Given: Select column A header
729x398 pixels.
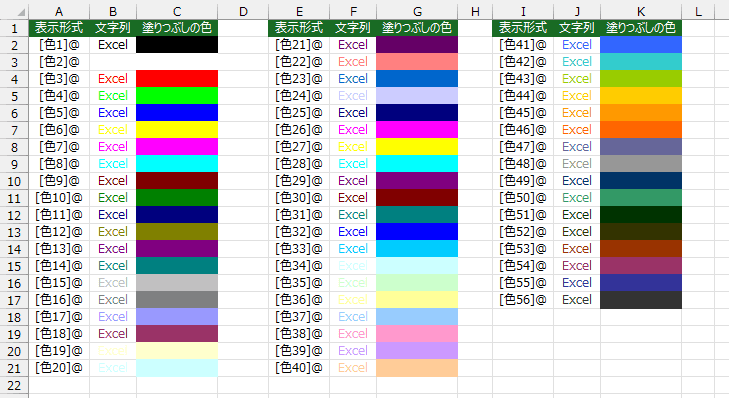Looking at the screenshot, I should pyautogui.click(x=59, y=12).
